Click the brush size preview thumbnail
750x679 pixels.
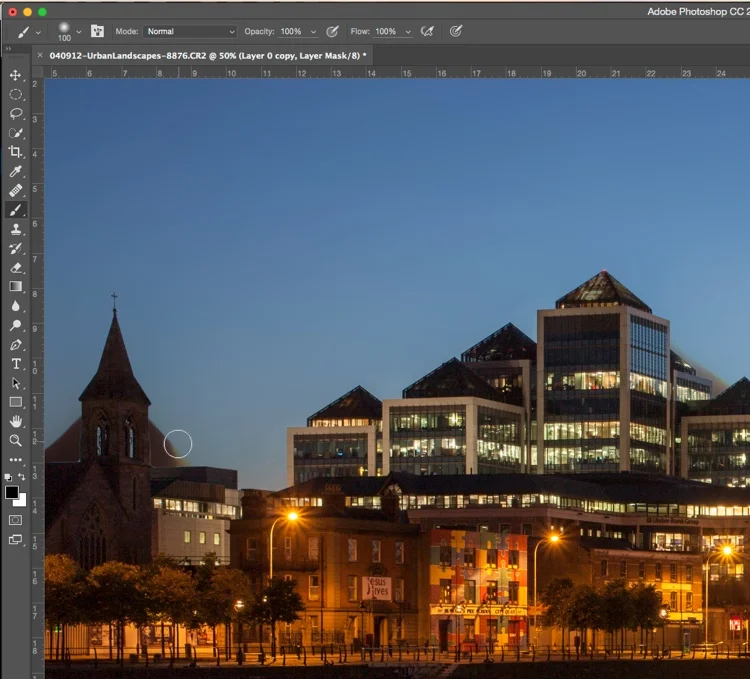(64, 32)
